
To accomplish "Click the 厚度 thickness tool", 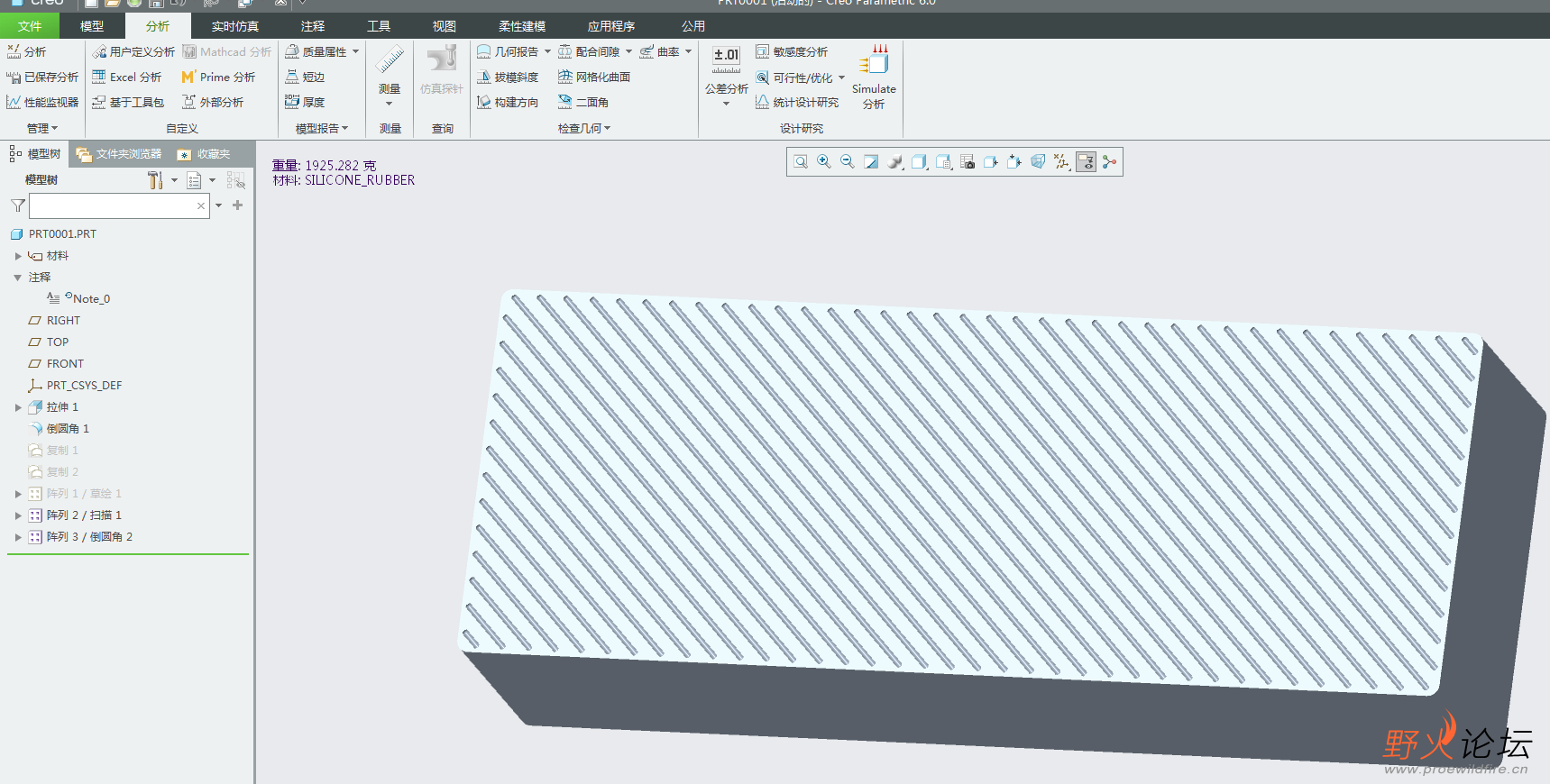I will [x=305, y=103].
